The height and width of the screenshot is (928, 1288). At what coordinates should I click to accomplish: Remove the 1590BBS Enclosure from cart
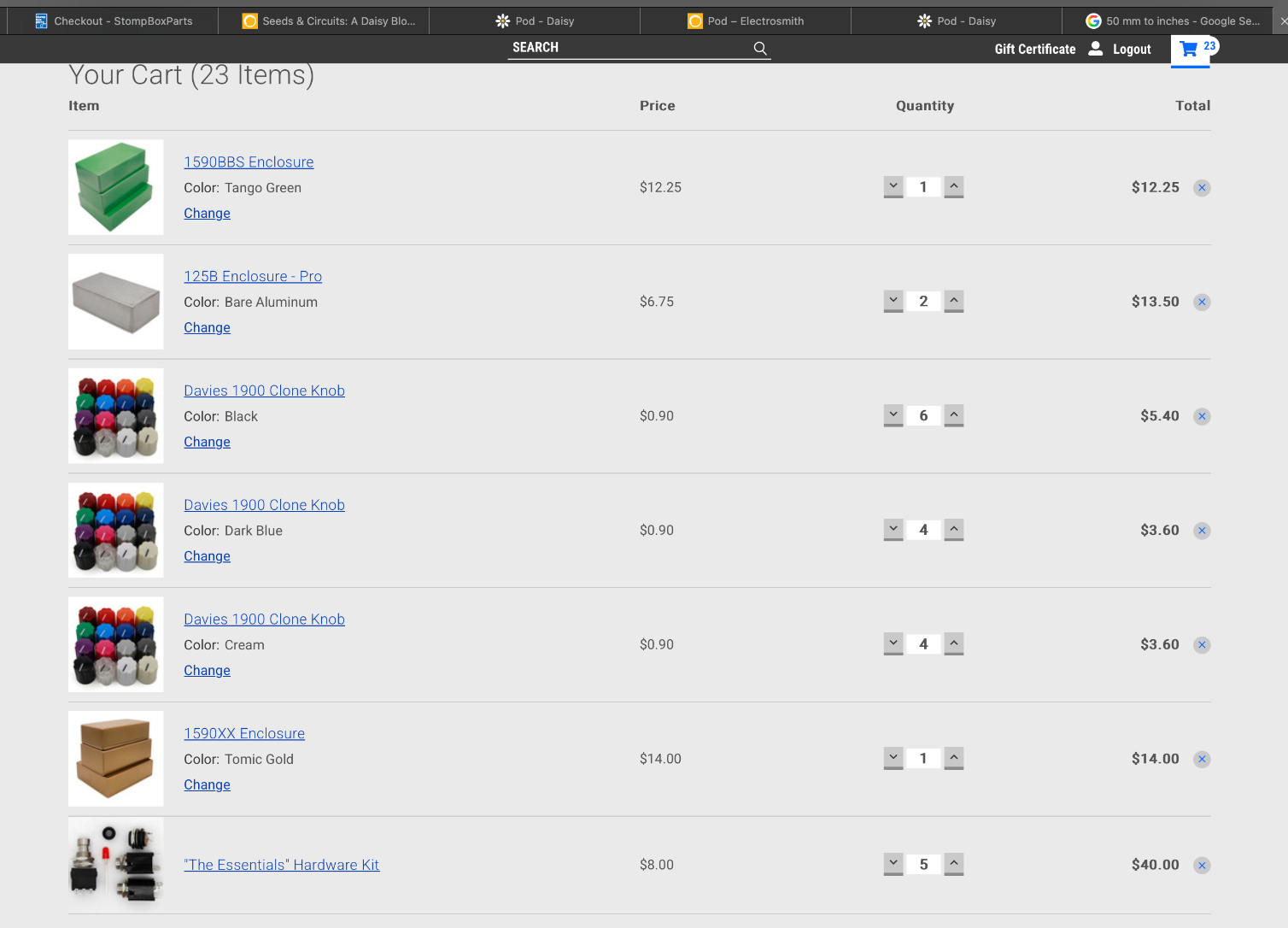tap(1202, 188)
